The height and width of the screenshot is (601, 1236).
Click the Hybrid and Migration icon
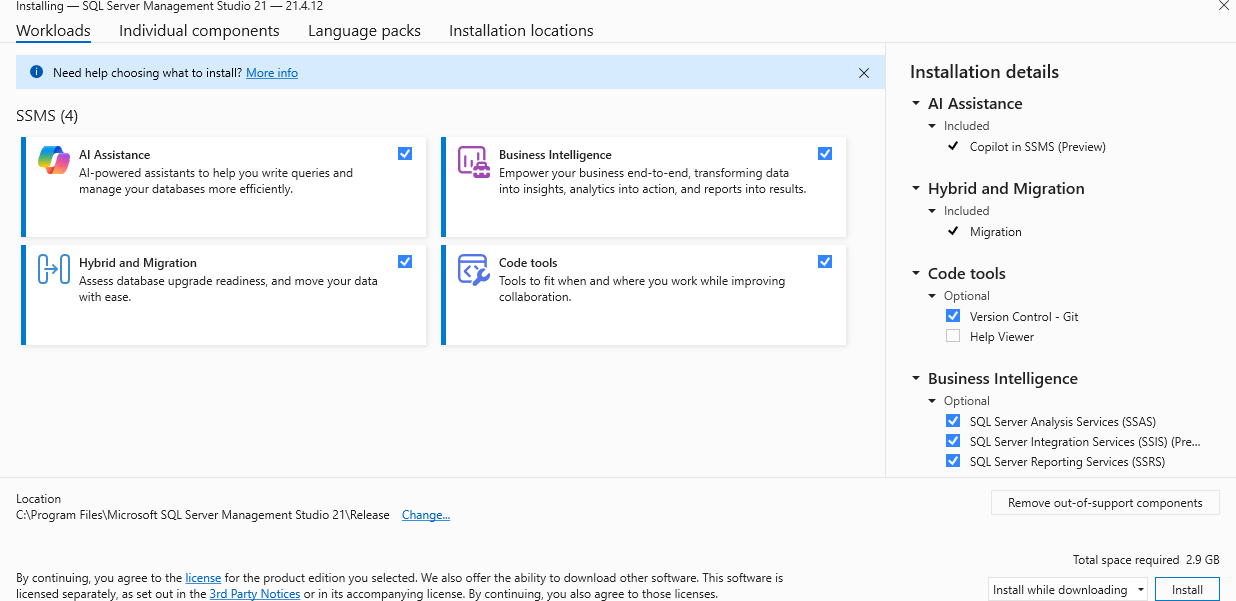pyautogui.click(x=54, y=269)
